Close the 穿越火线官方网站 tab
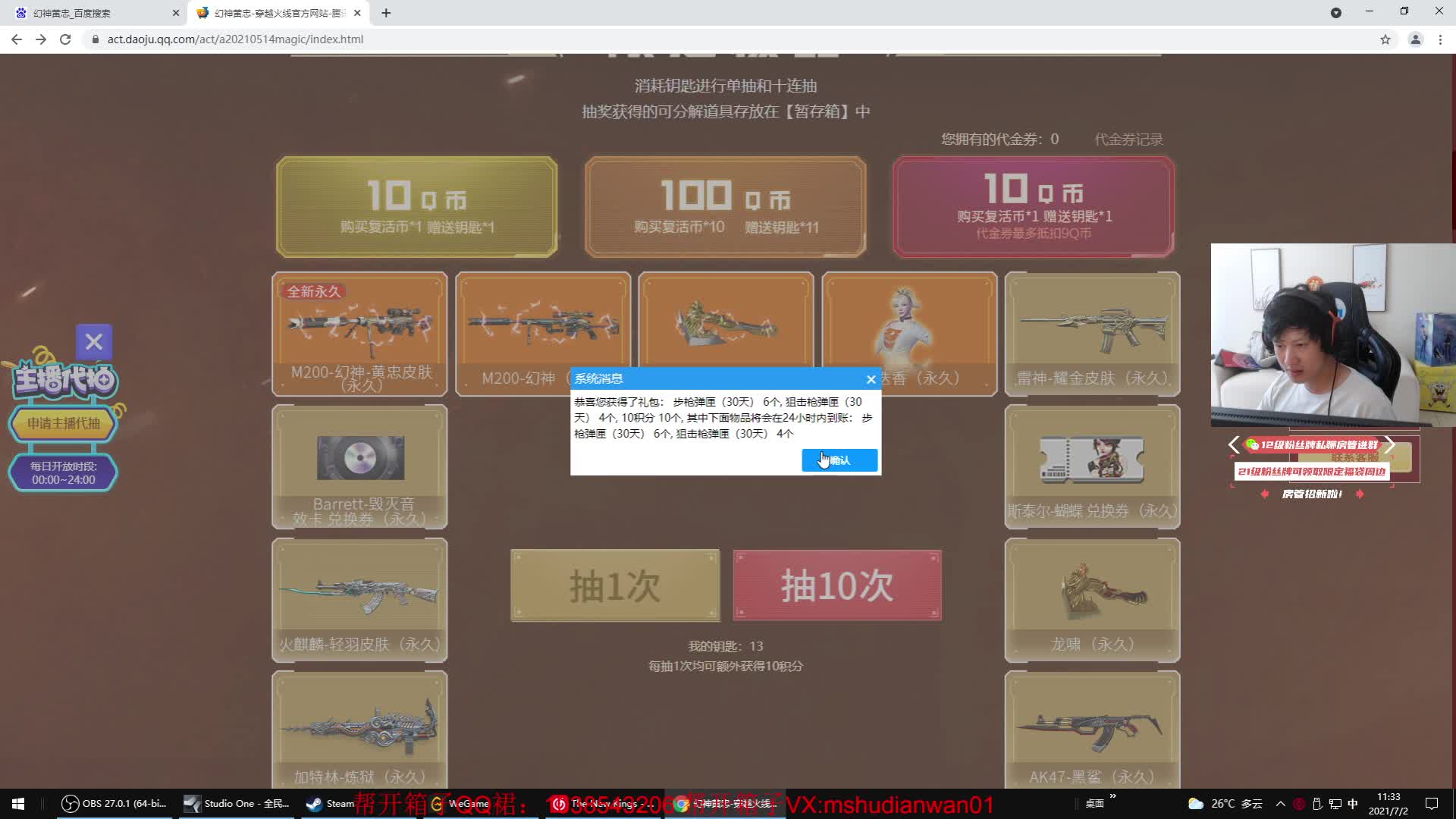1456x819 pixels. (x=357, y=13)
